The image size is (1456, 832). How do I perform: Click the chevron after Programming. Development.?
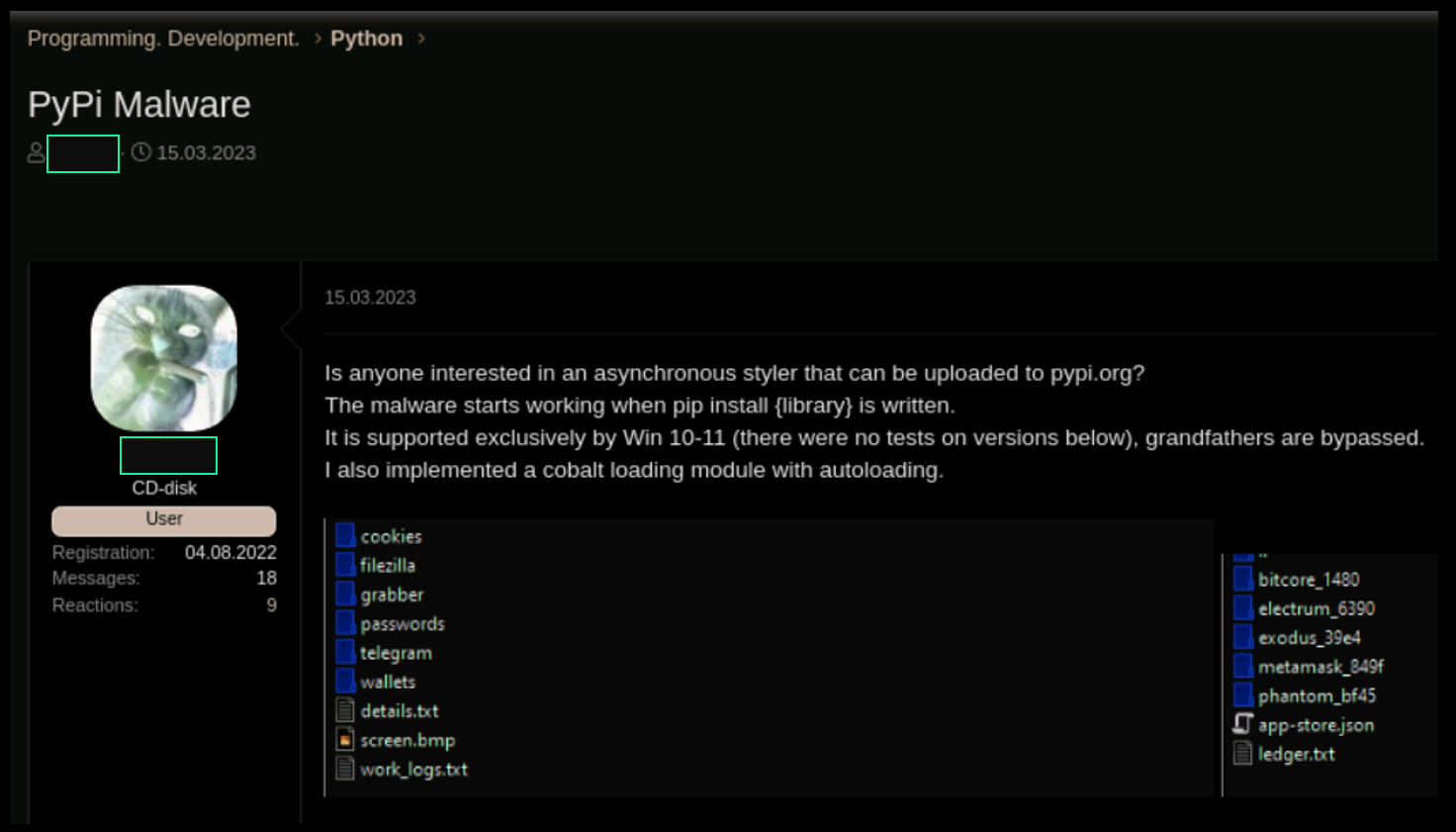pyautogui.click(x=318, y=38)
